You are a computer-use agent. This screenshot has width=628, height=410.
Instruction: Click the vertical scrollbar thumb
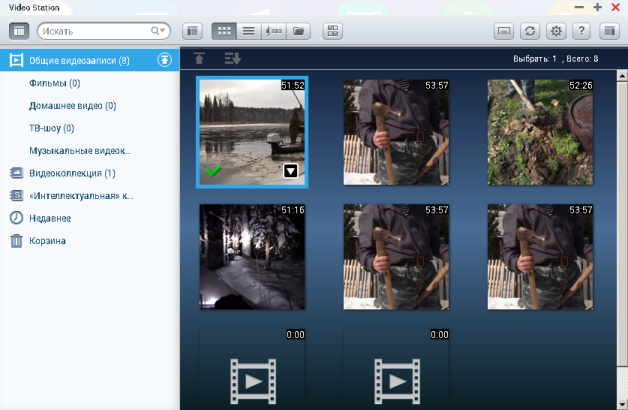pos(622,224)
